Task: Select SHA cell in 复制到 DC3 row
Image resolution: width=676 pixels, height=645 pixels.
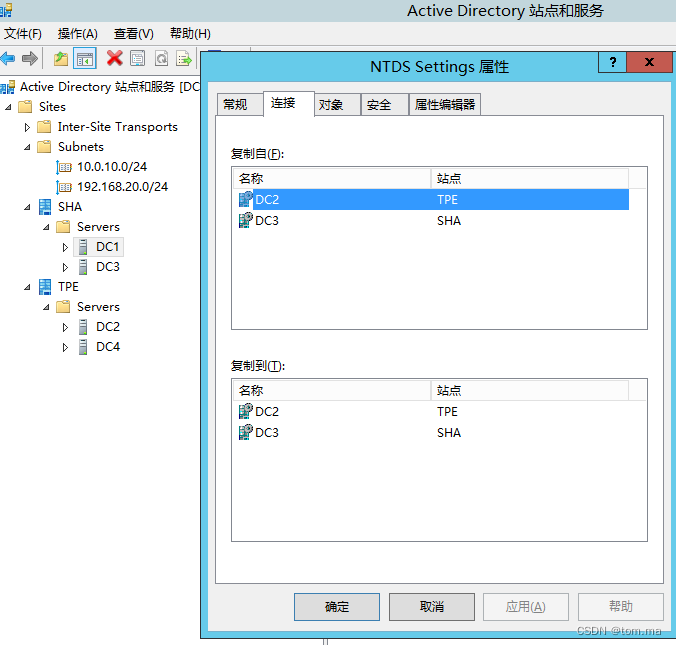Action: pos(449,433)
